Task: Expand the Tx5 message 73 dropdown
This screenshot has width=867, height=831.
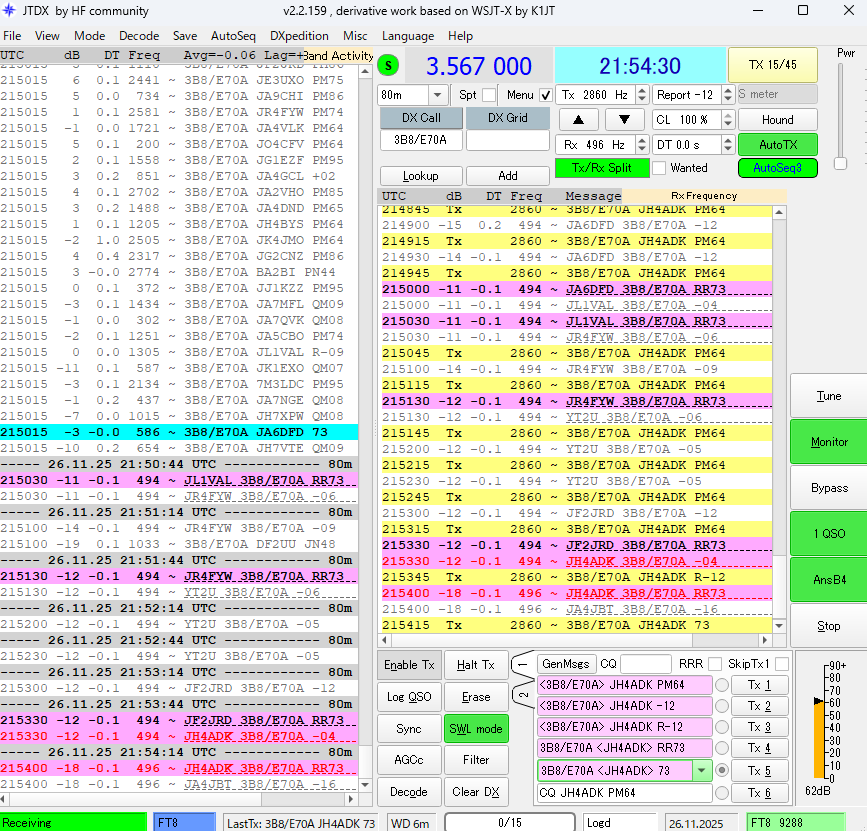Action: click(x=702, y=771)
